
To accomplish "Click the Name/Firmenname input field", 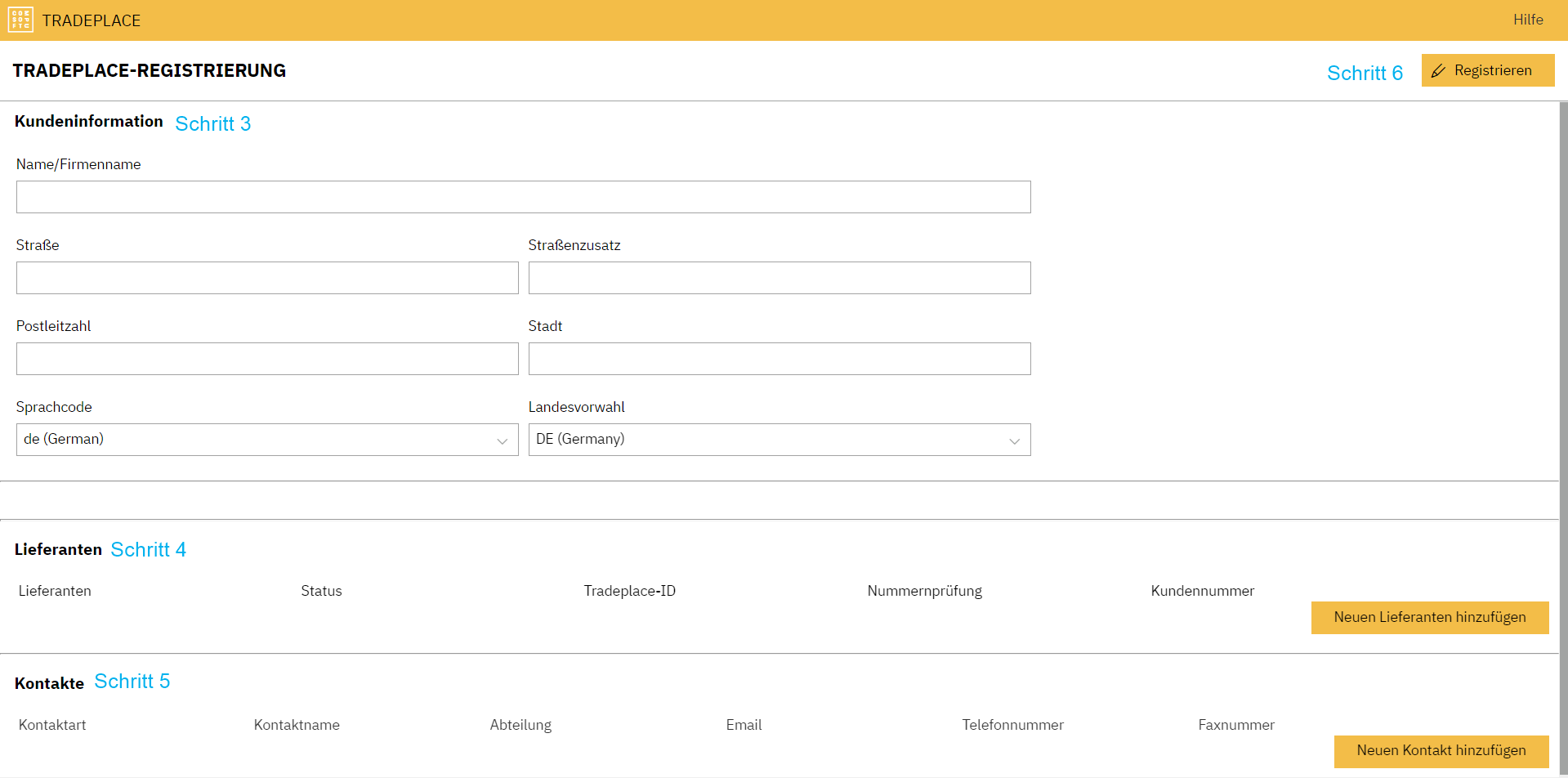I will point(523,197).
